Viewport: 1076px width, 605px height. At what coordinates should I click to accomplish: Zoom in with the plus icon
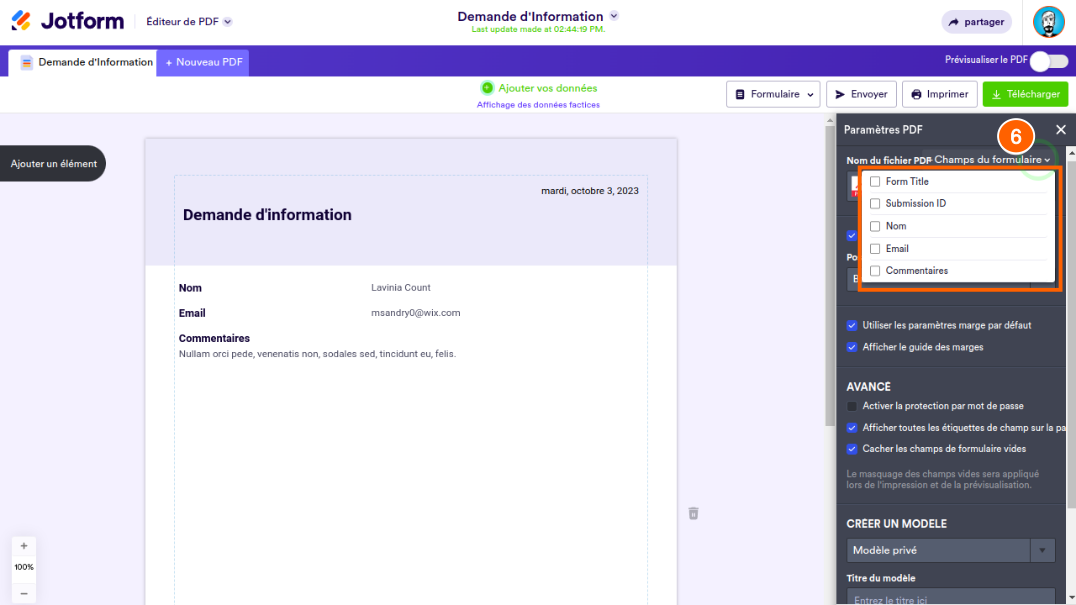(24, 546)
